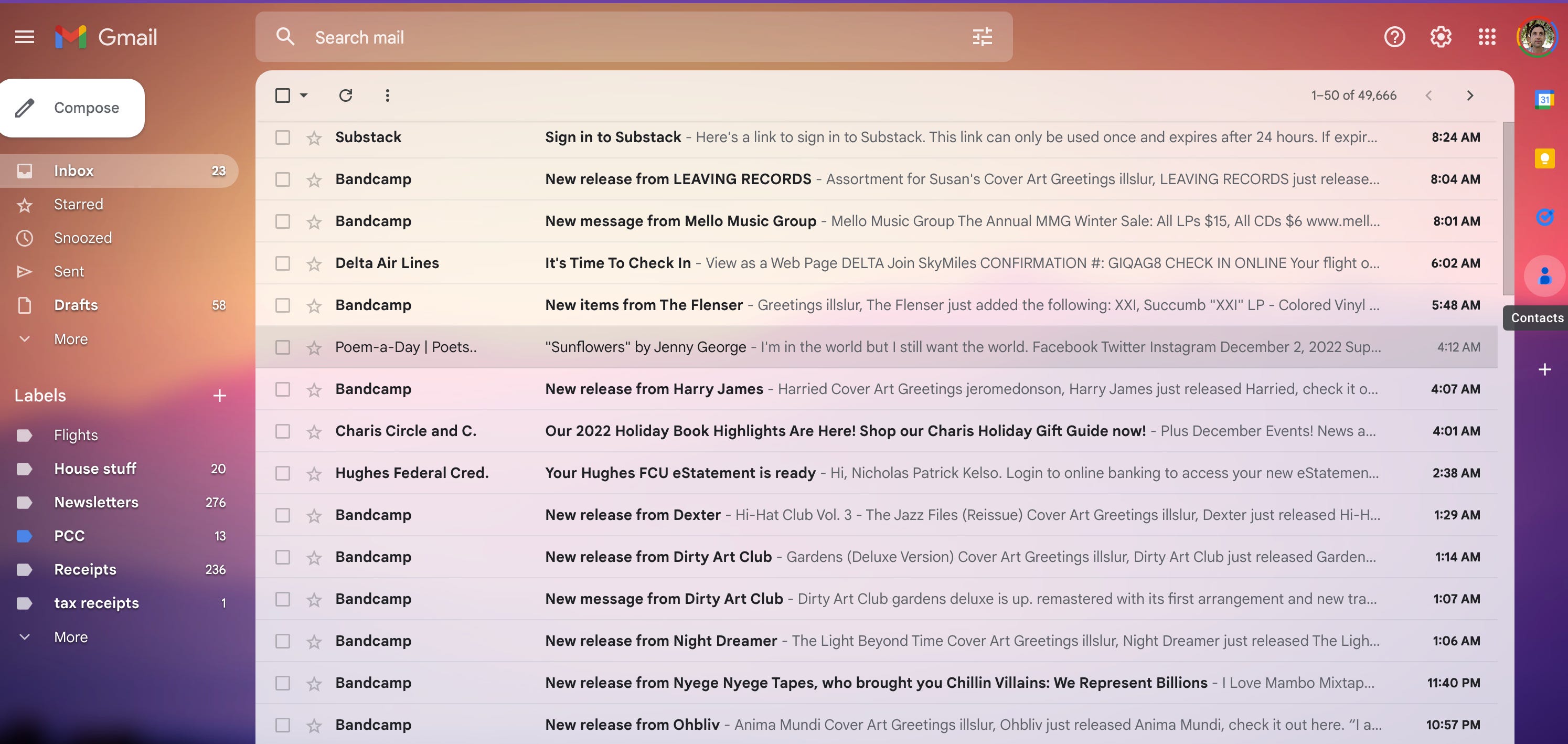Click the Compose button

click(x=71, y=108)
